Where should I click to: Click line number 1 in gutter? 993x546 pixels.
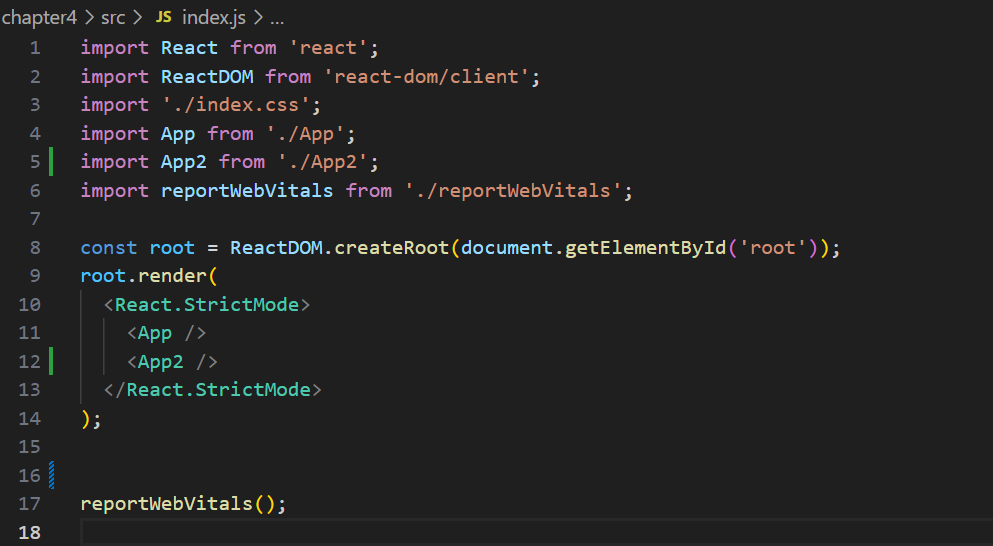point(35,48)
